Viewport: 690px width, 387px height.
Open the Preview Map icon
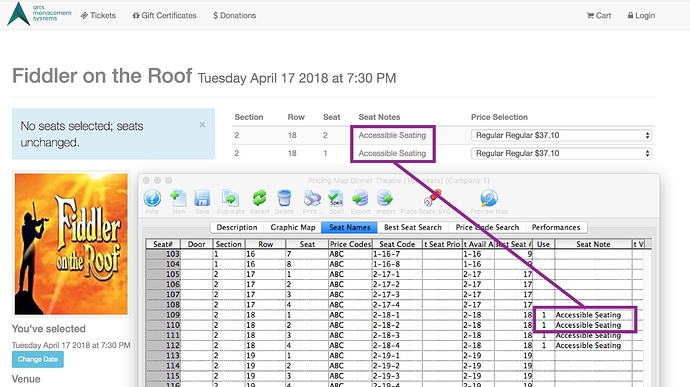click(x=489, y=199)
